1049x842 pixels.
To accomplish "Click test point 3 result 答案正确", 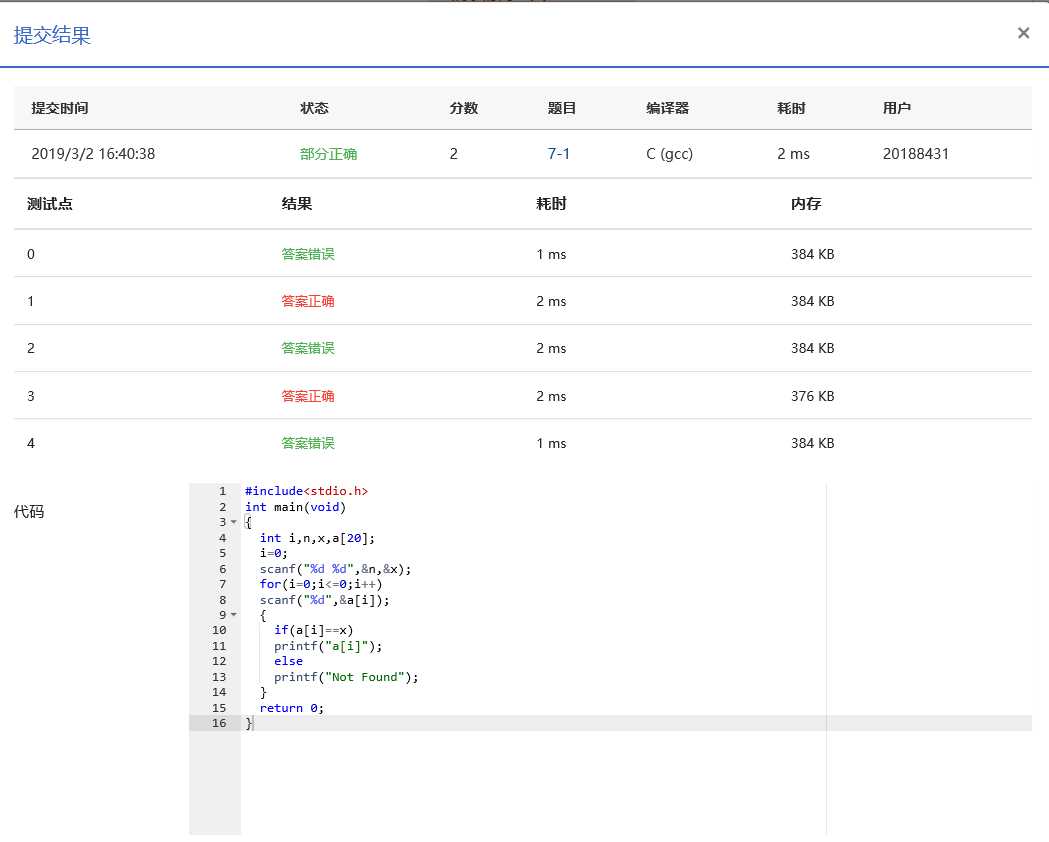I will (x=308, y=396).
